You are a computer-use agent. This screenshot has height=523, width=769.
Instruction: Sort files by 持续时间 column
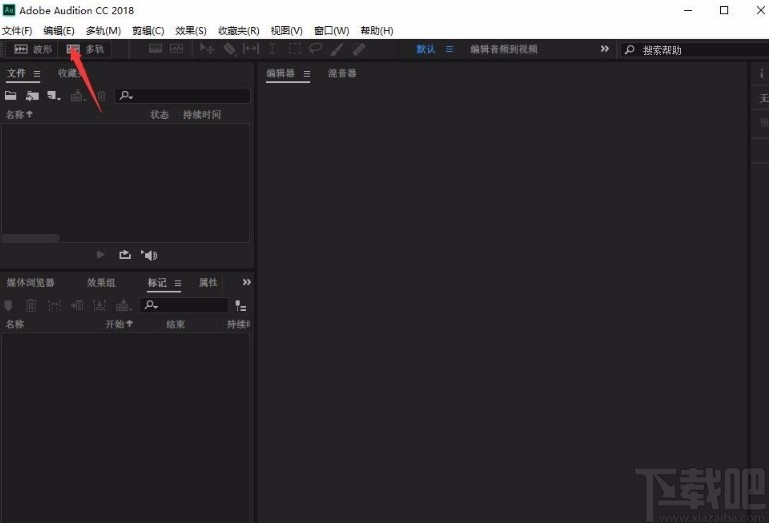pyautogui.click(x=202, y=115)
